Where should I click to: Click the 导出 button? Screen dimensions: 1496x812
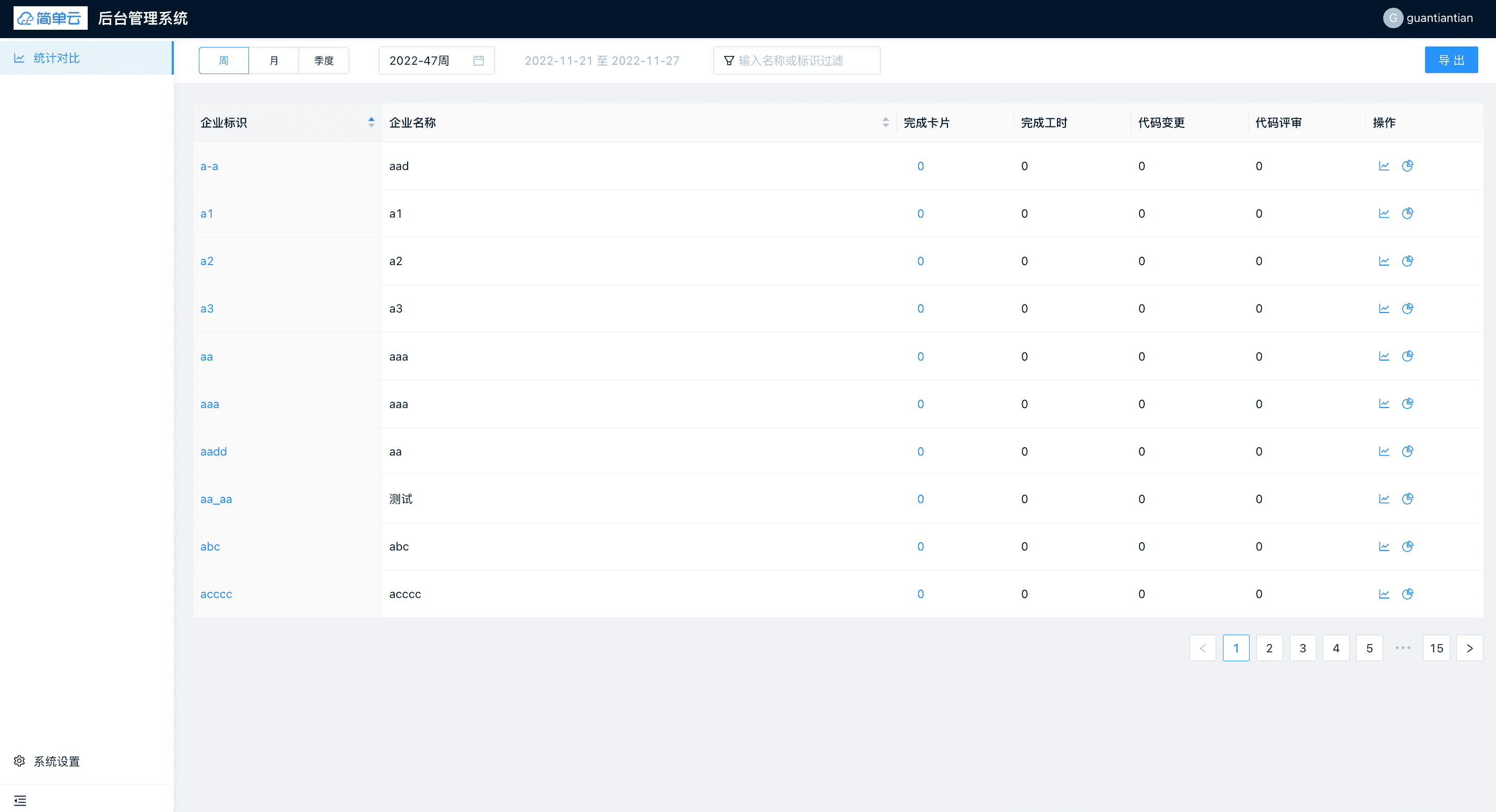[x=1451, y=61]
